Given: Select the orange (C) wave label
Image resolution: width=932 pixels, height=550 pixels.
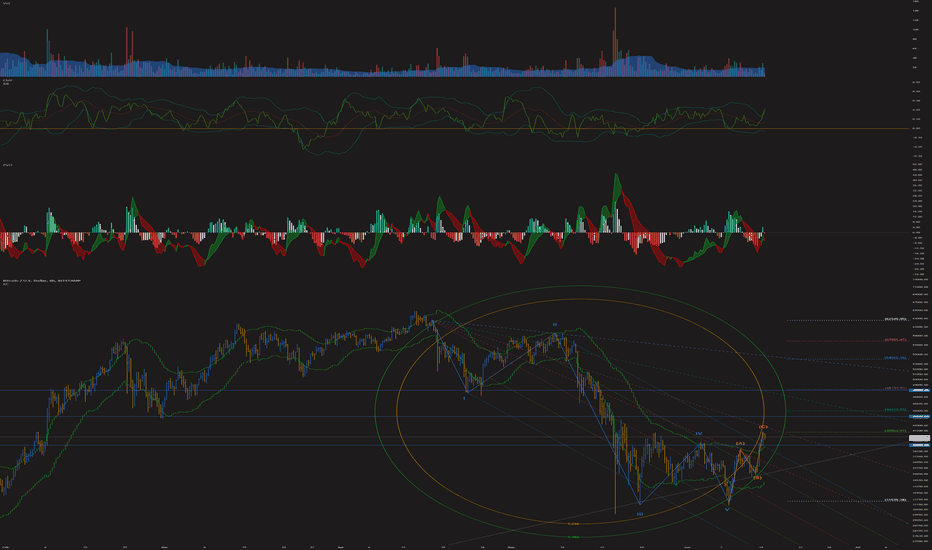Looking at the screenshot, I should [x=763, y=427].
